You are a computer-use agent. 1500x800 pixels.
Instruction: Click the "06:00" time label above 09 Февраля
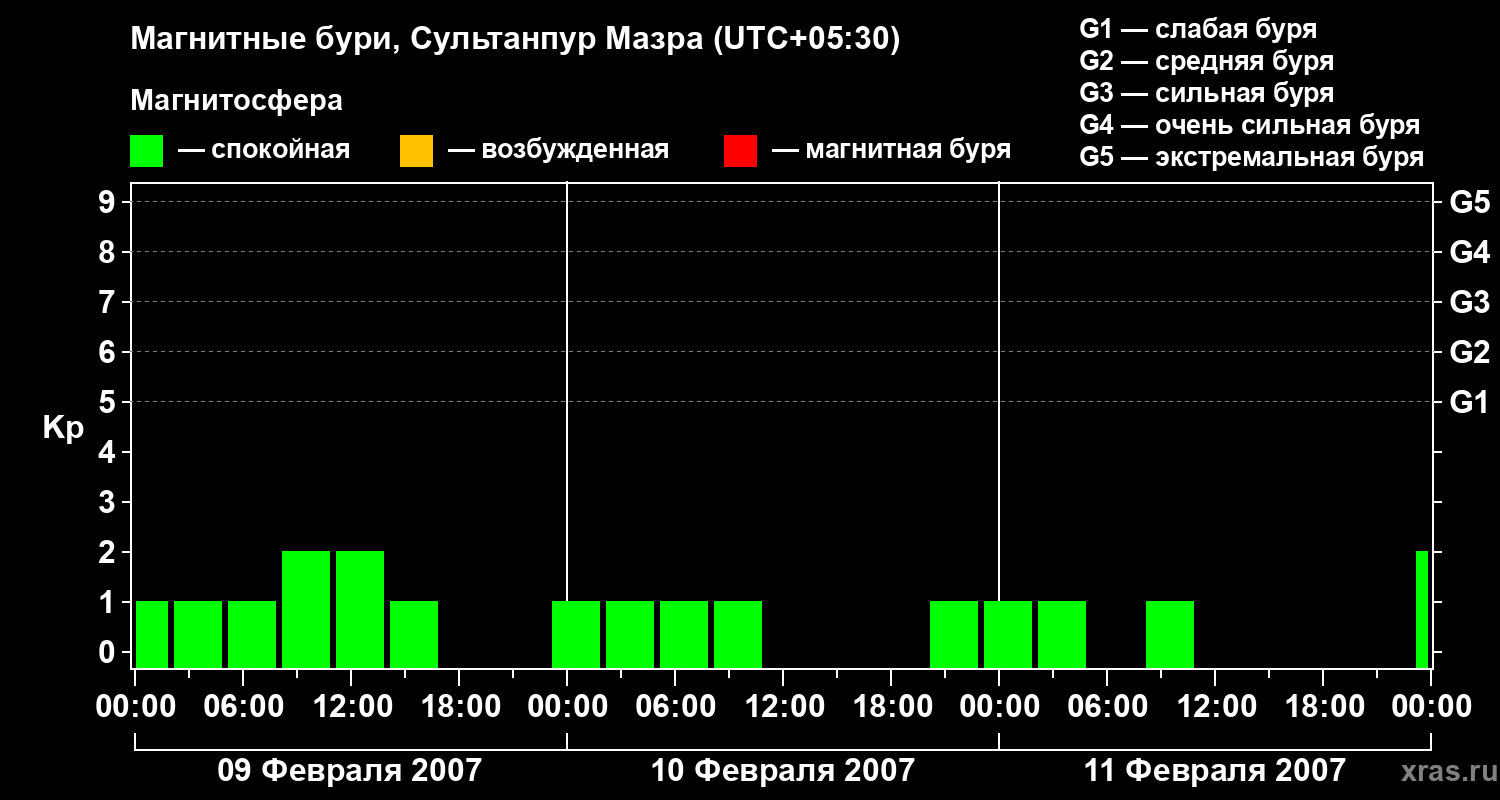pos(243,707)
